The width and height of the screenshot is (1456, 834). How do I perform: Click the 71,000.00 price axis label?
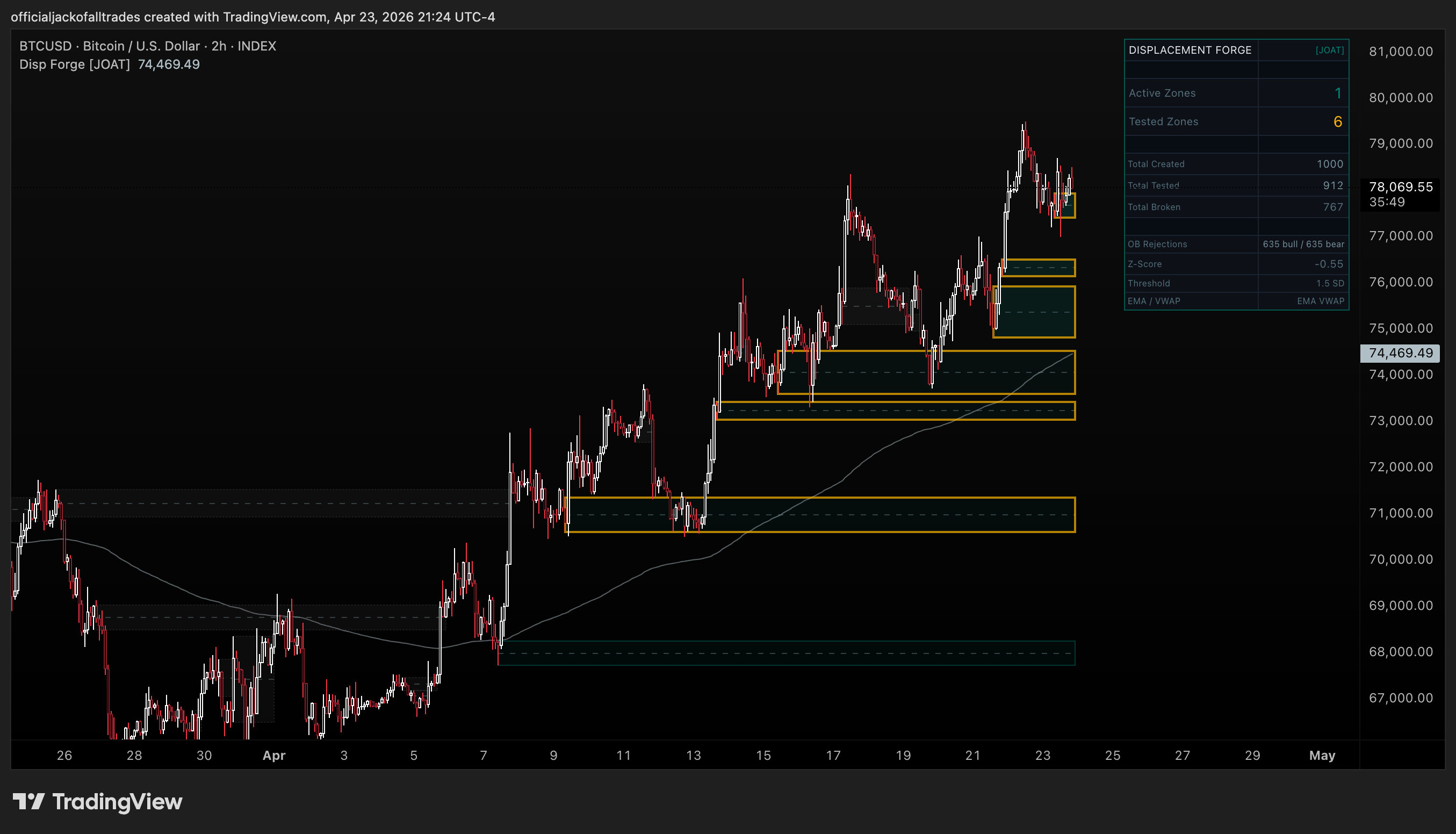(x=1401, y=513)
